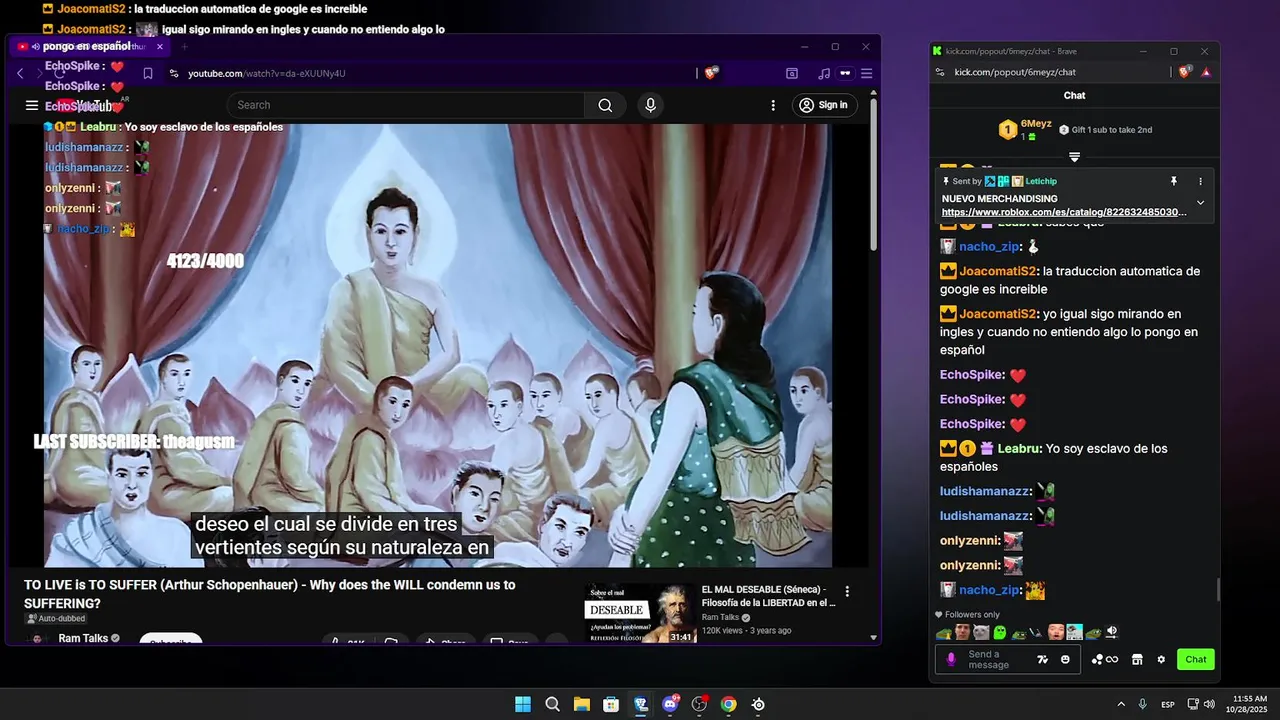Open the smiley emoji picker
1280x720 pixels.
pos(1065,660)
